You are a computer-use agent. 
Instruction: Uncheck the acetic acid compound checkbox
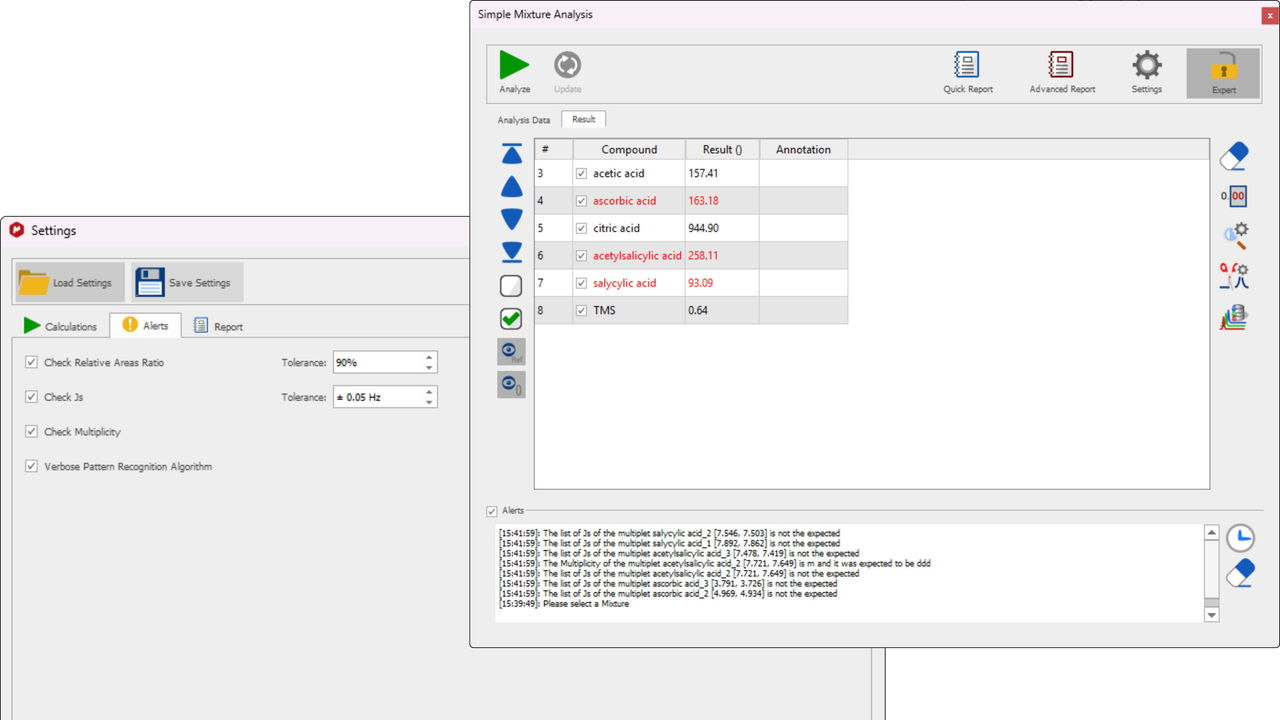coord(581,173)
